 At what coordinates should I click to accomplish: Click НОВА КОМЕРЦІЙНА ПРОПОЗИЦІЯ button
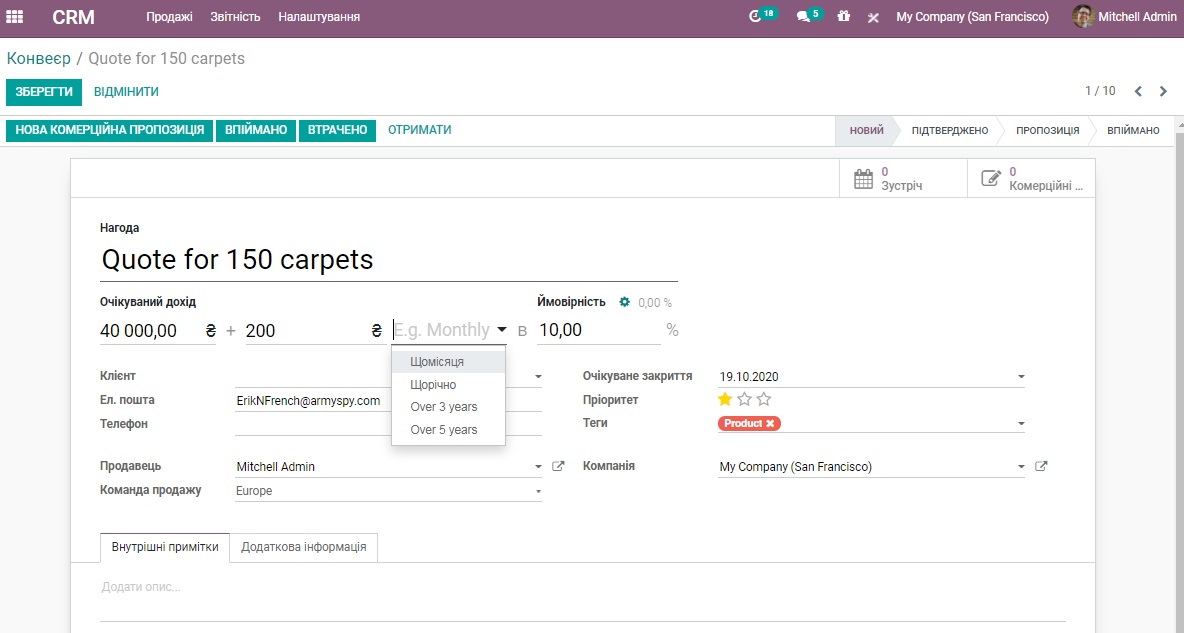point(110,130)
